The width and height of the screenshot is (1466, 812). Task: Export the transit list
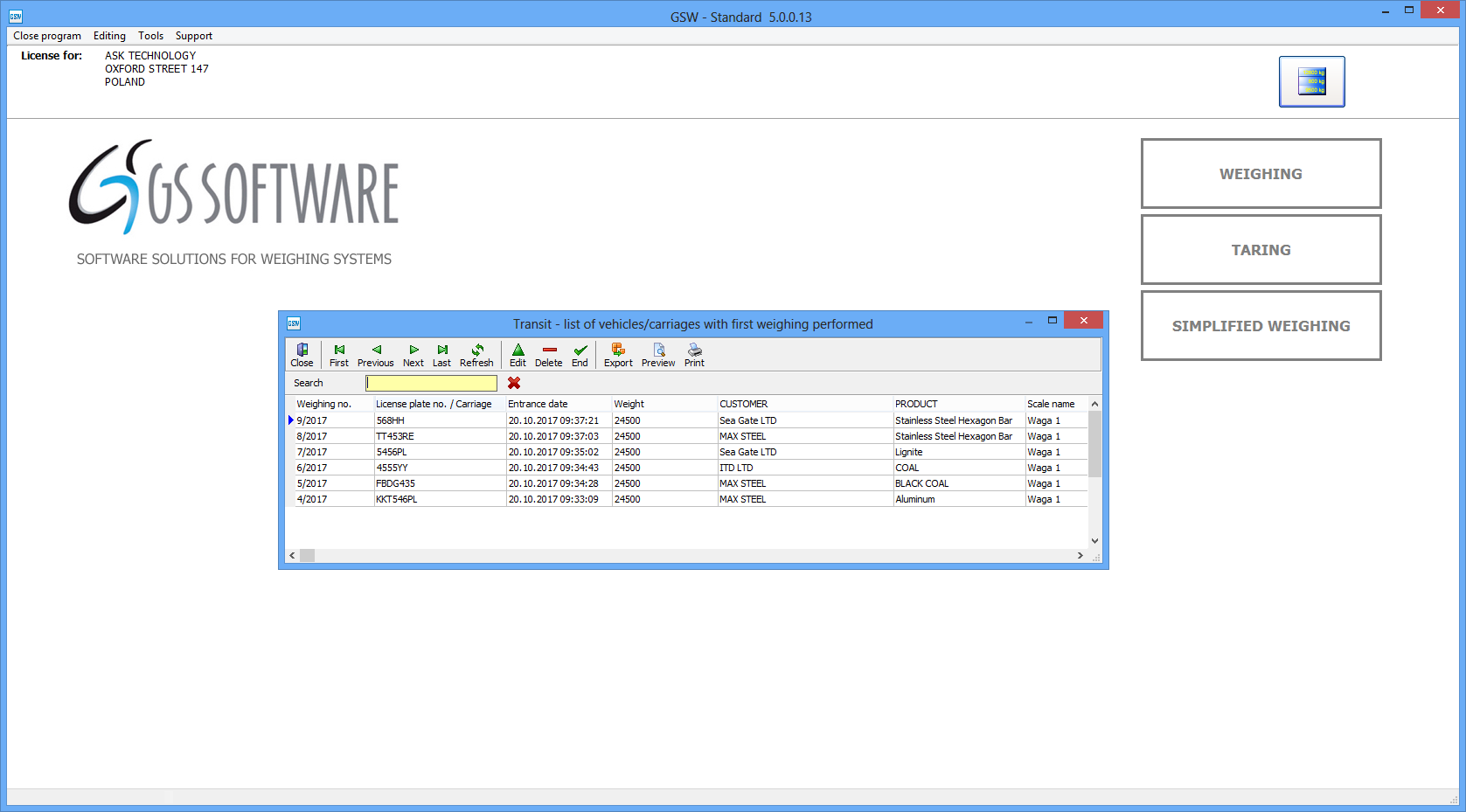pos(618,355)
